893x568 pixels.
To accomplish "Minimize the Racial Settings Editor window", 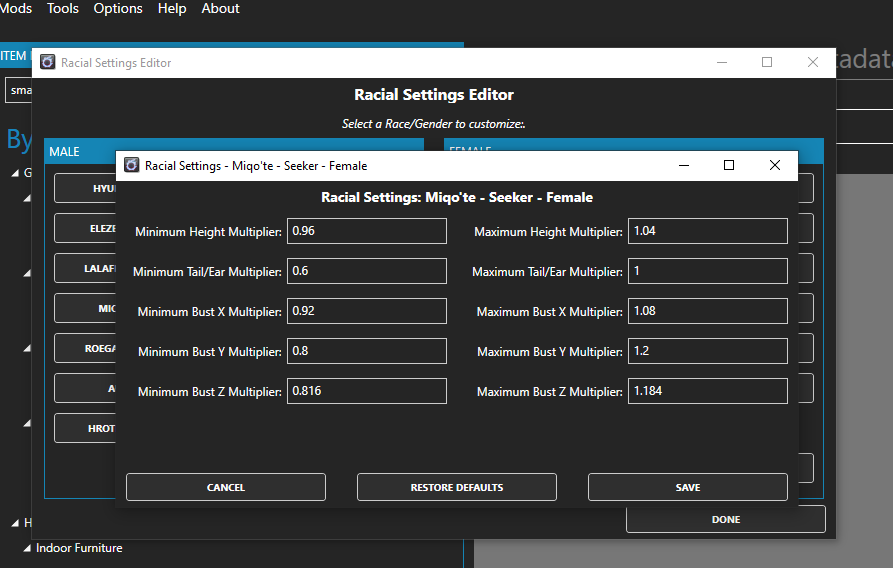I will pos(722,62).
